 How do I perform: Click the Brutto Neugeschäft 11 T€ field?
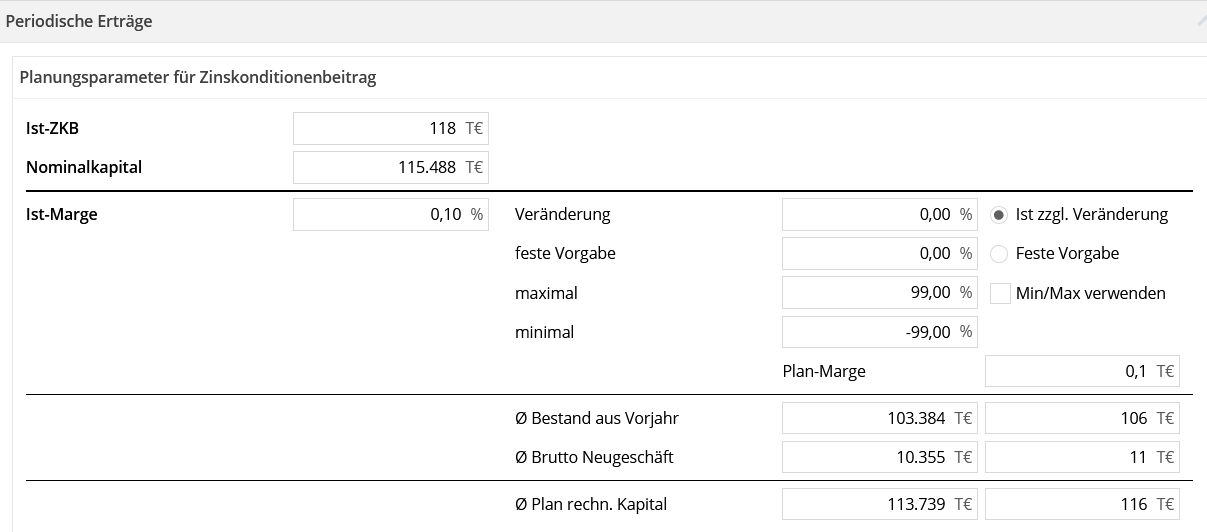(1081, 457)
